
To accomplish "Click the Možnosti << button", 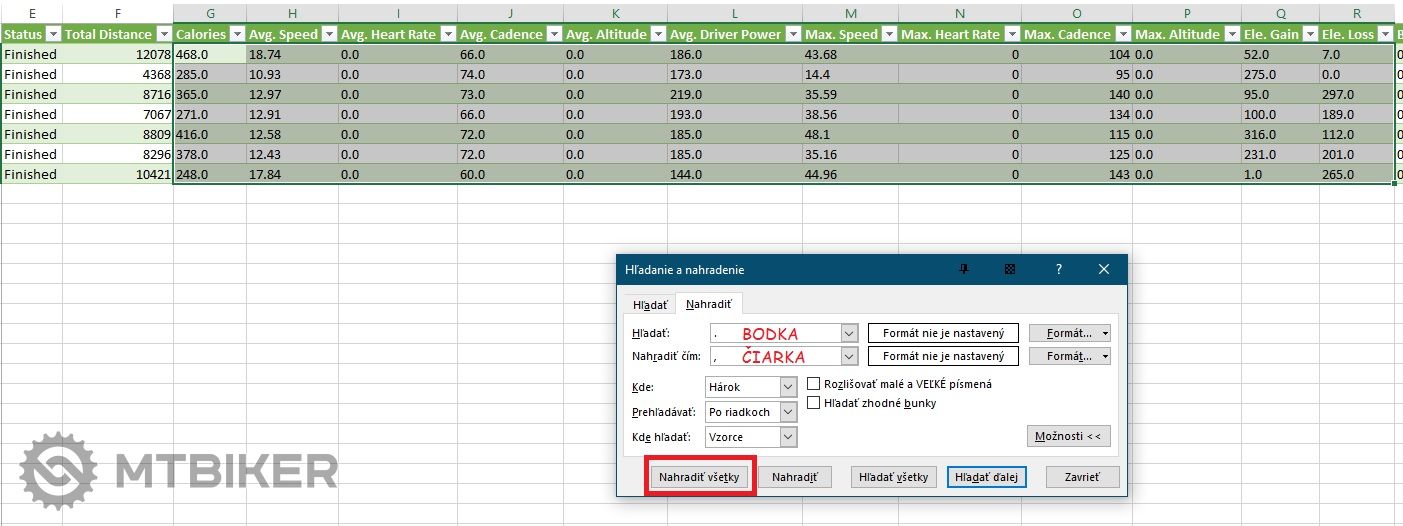I will (x=1068, y=437).
